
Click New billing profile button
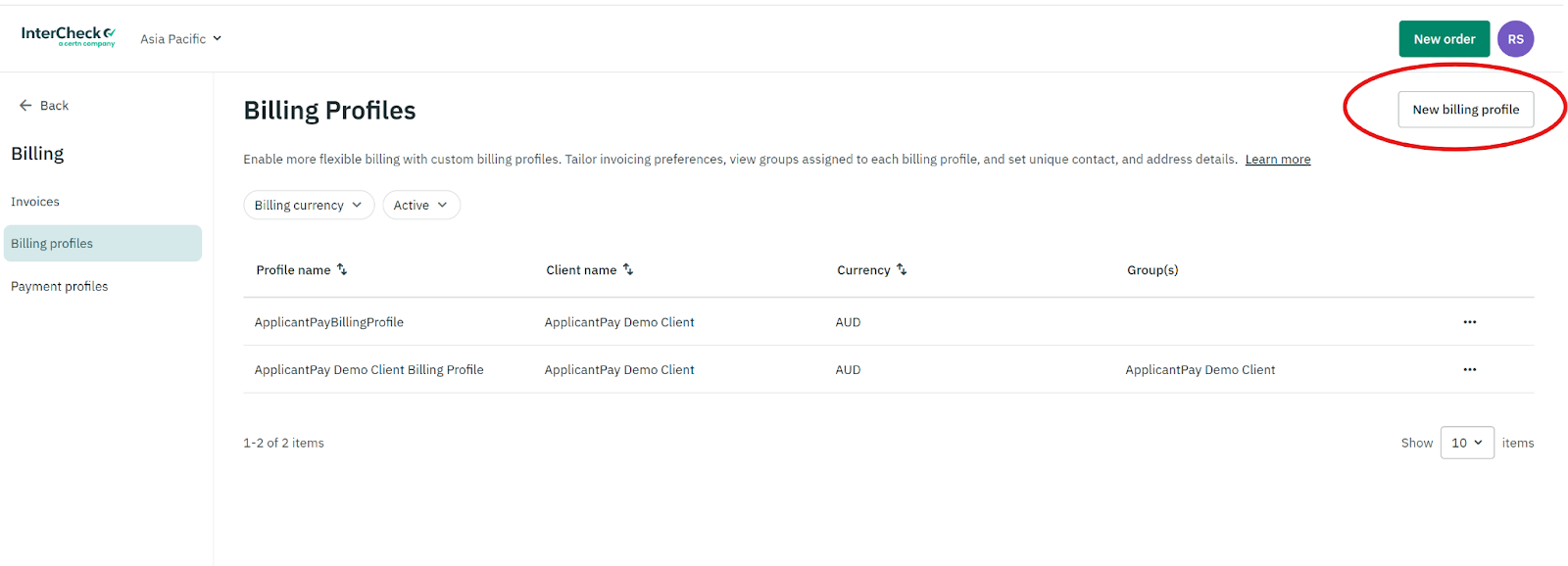click(1466, 110)
